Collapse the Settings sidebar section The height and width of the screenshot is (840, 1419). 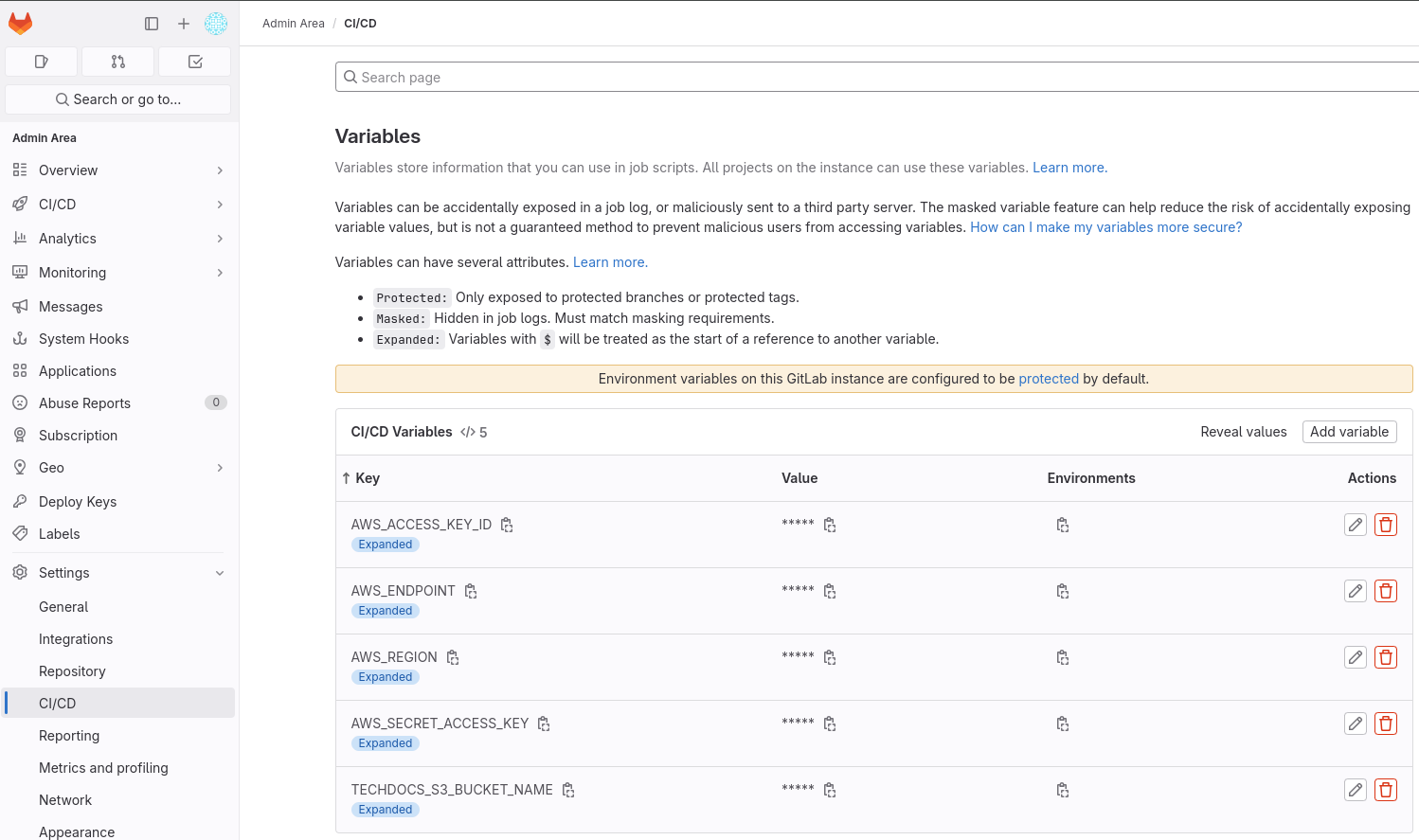coord(119,573)
